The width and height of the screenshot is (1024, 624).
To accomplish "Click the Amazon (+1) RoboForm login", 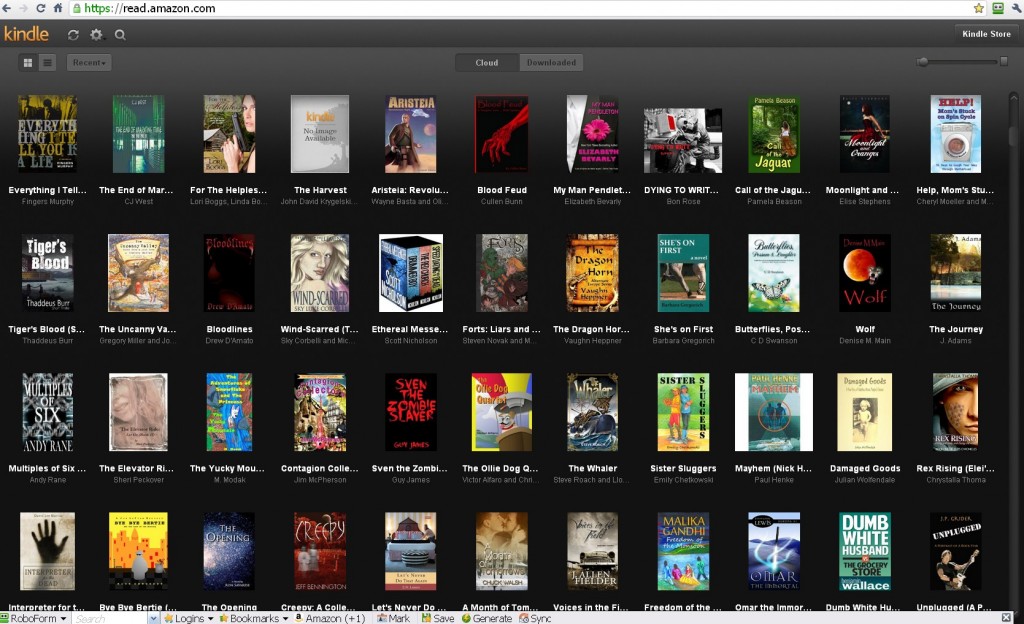I will click(x=330, y=618).
